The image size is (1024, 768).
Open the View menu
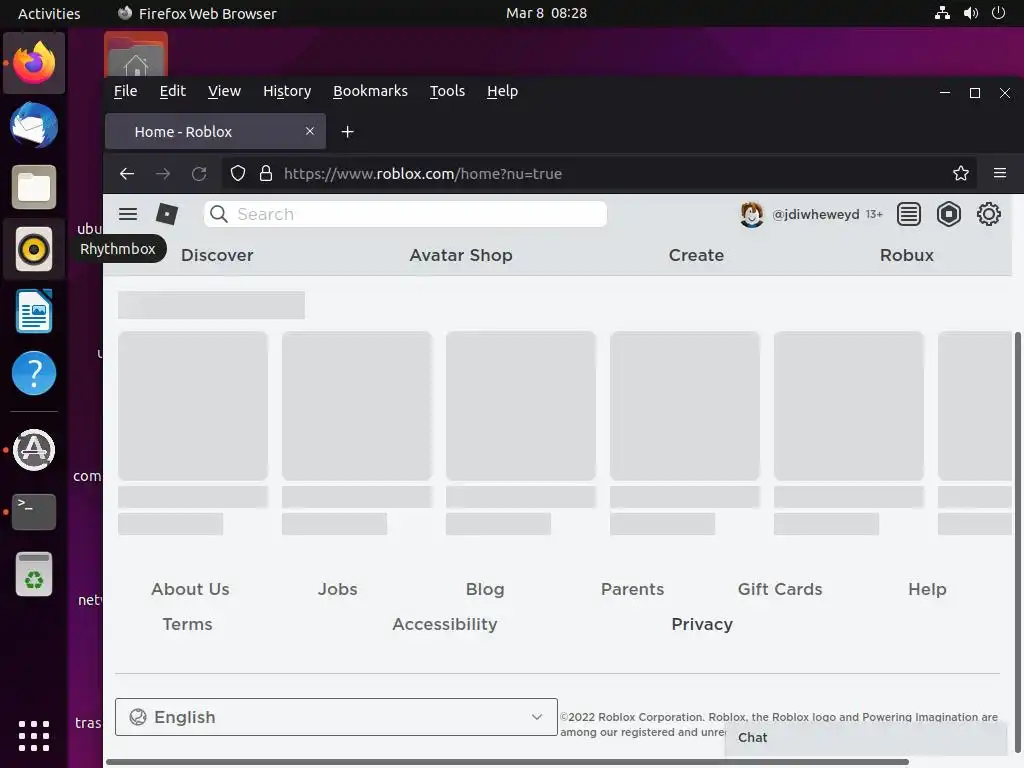coord(224,91)
